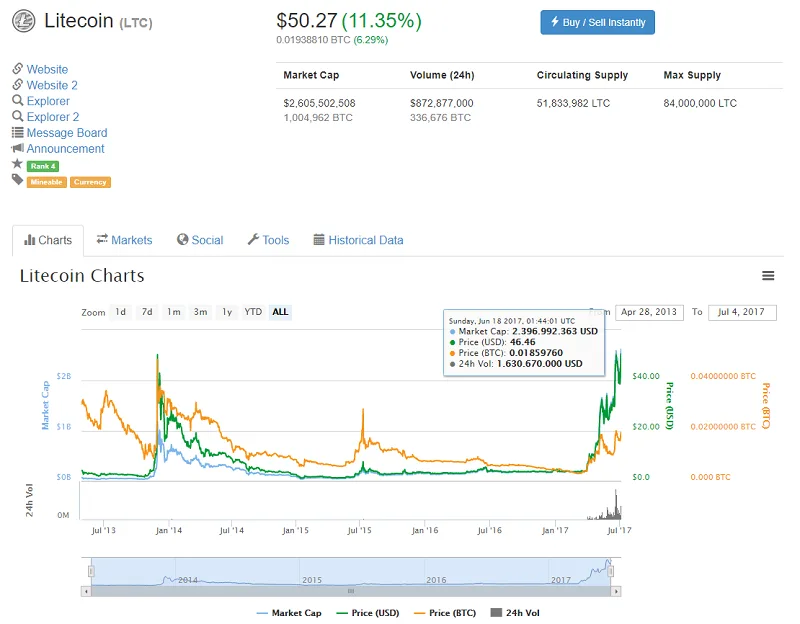Click the navigator scrollbar center grip
The height and width of the screenshot is (624, 800).
pos(351,591)
